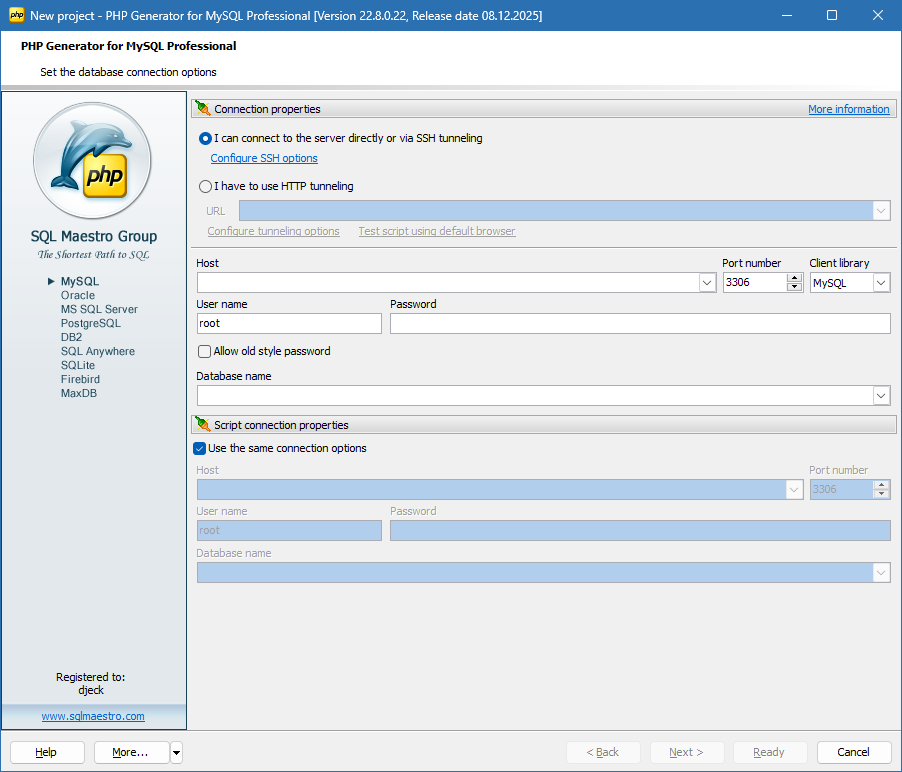The height and width of the screenshot is (772, 902).
Task: Increase port number with the up stepper
Action: [793, 278]
